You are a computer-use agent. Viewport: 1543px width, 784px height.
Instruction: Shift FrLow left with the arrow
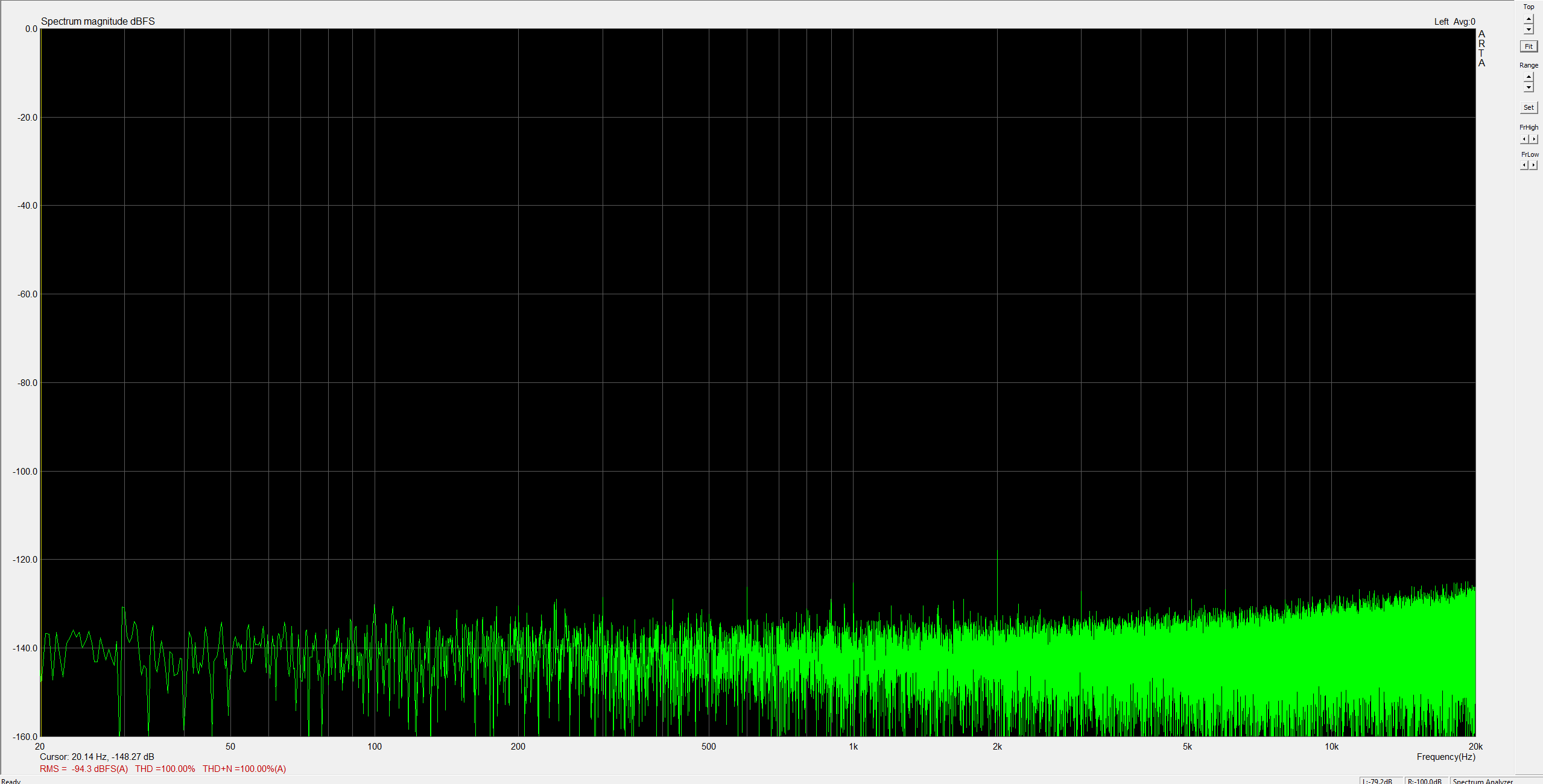coord(1524,165)
